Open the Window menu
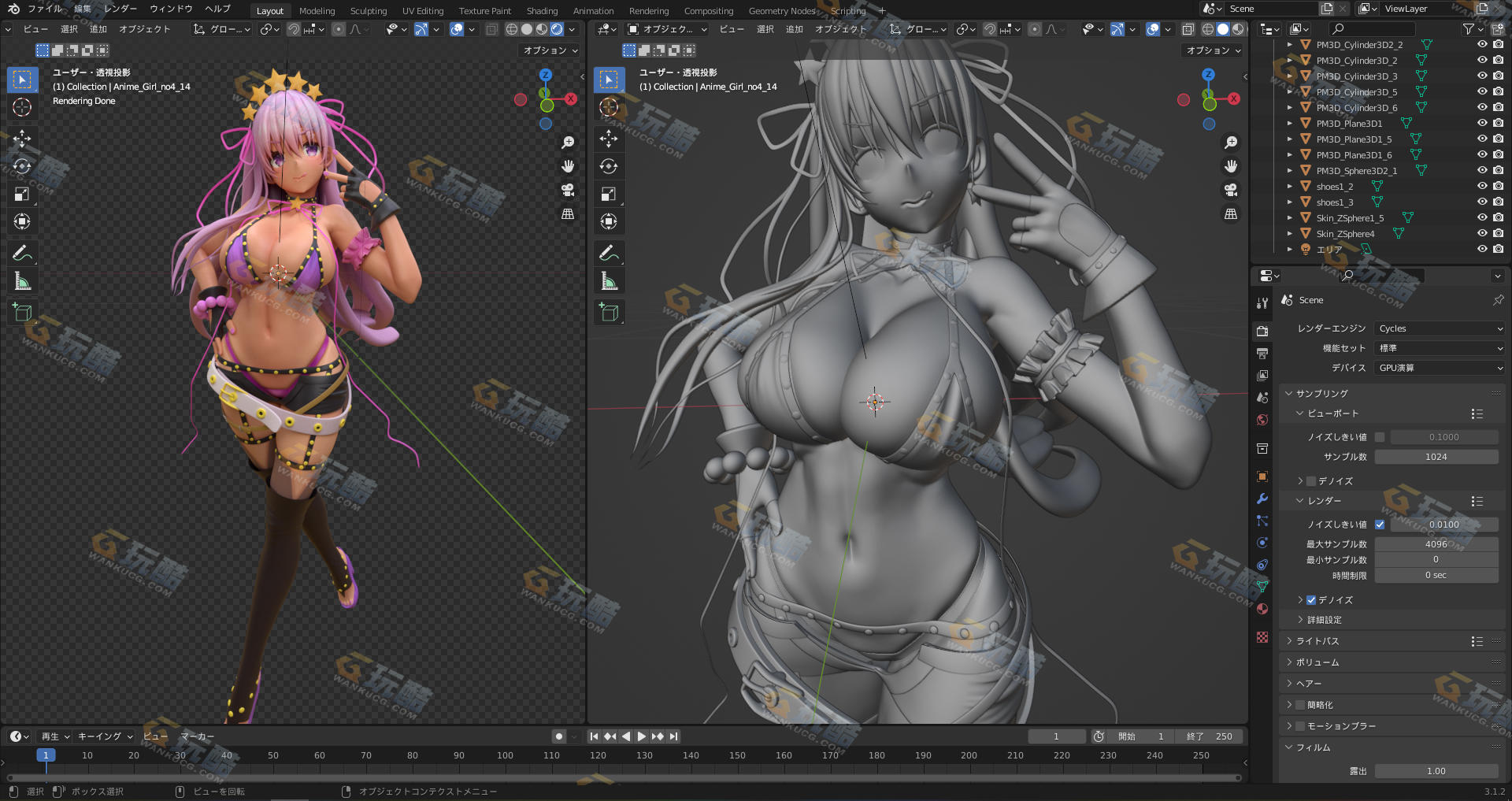This screenshot has width=1512, height=801. 171,9
